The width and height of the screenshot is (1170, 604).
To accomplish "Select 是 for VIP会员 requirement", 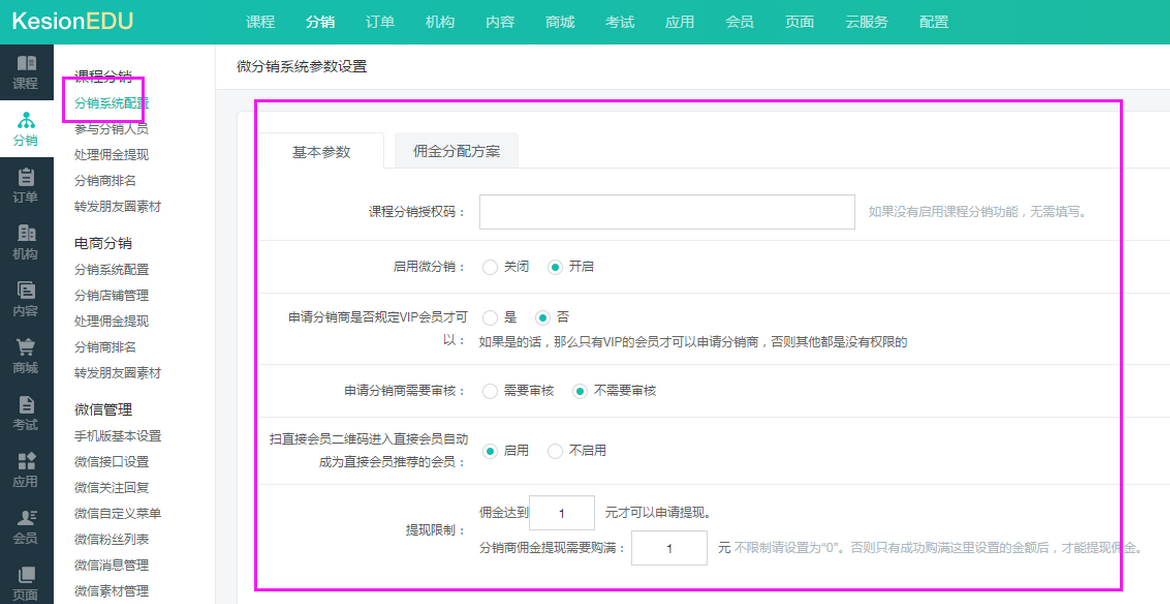I will click(490, 317).
